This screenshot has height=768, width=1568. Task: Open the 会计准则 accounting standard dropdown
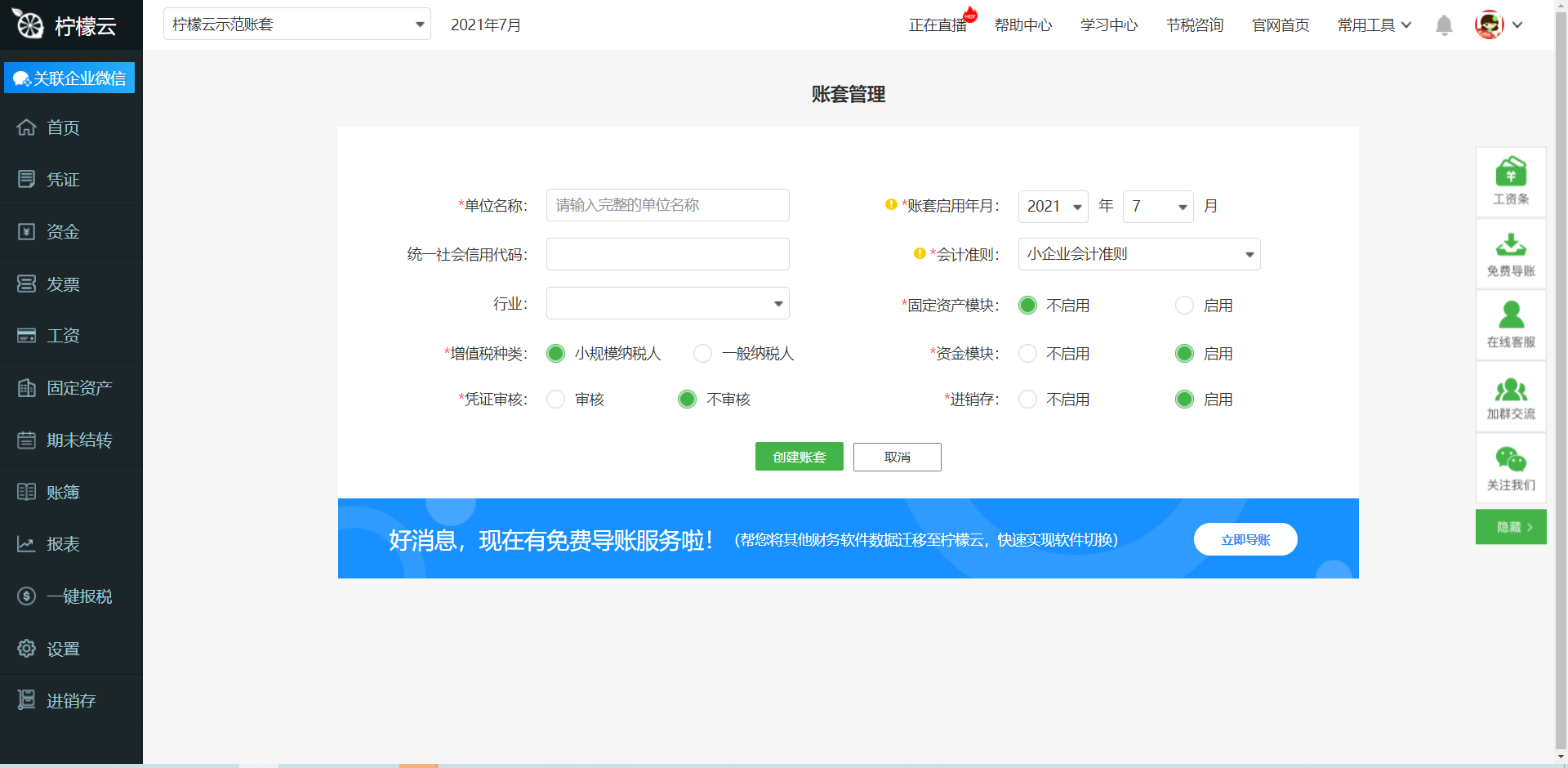coord(1139,254)
